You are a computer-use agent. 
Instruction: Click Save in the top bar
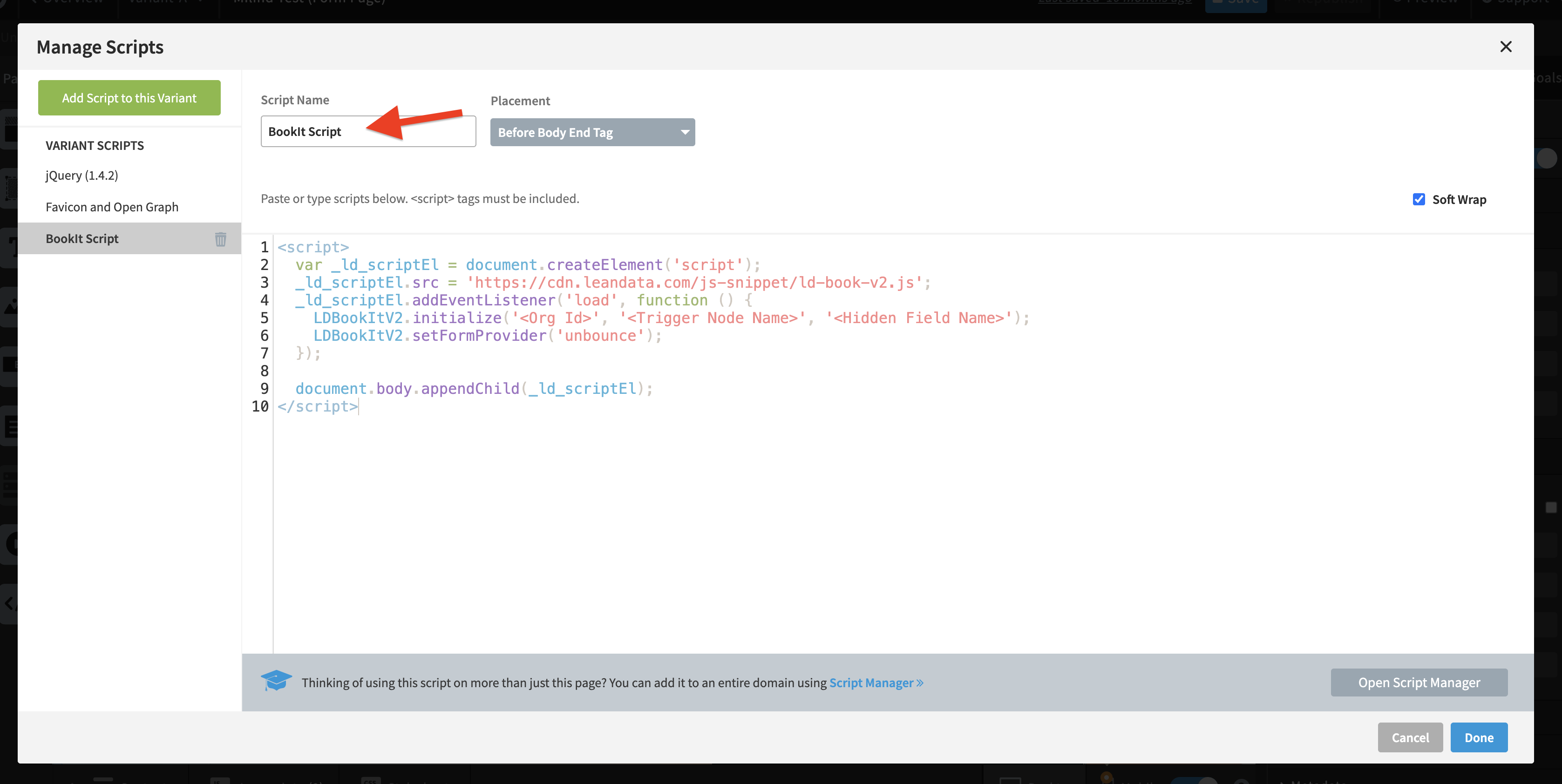coord(1235,4)
